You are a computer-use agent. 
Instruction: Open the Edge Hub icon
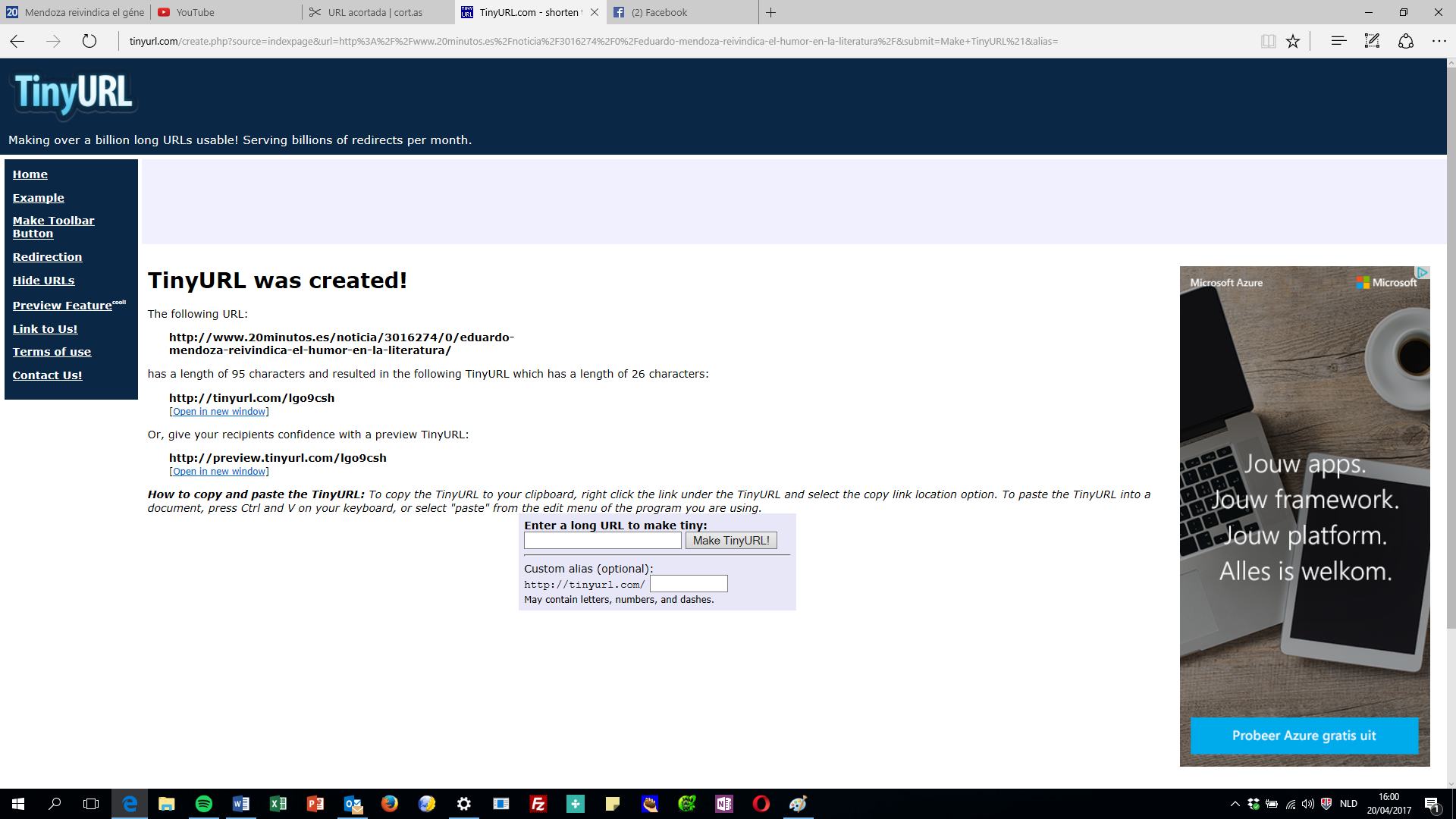click(x=1338, y=42)
